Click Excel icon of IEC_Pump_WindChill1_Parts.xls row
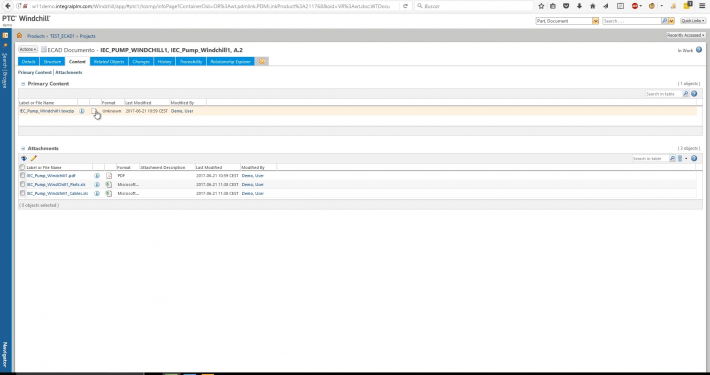710x375 pixels. click(109, 184)
